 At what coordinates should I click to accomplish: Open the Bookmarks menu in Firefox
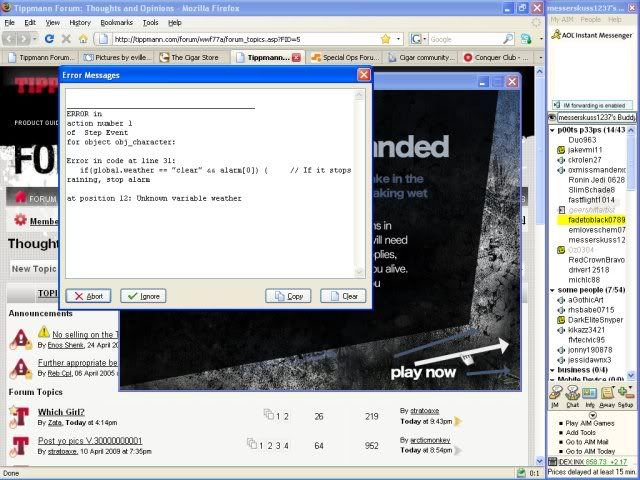coord(116,21)
